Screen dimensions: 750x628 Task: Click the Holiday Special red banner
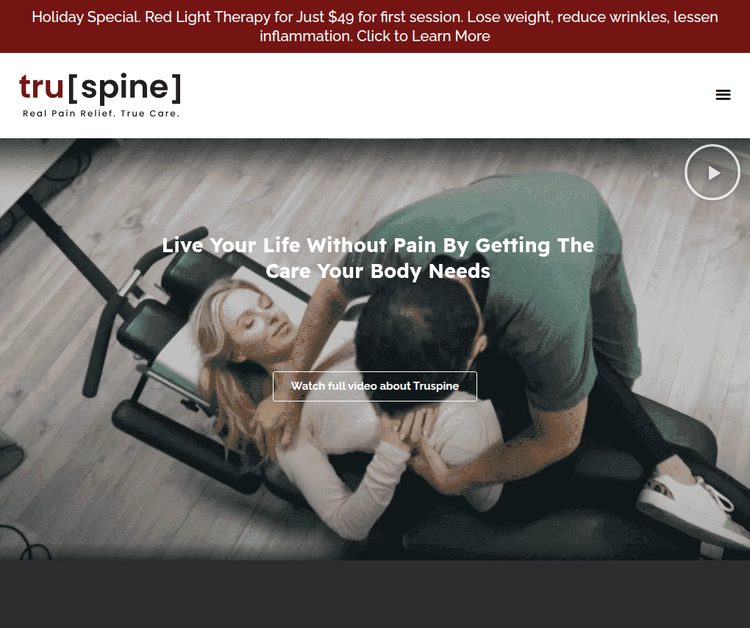375,26
